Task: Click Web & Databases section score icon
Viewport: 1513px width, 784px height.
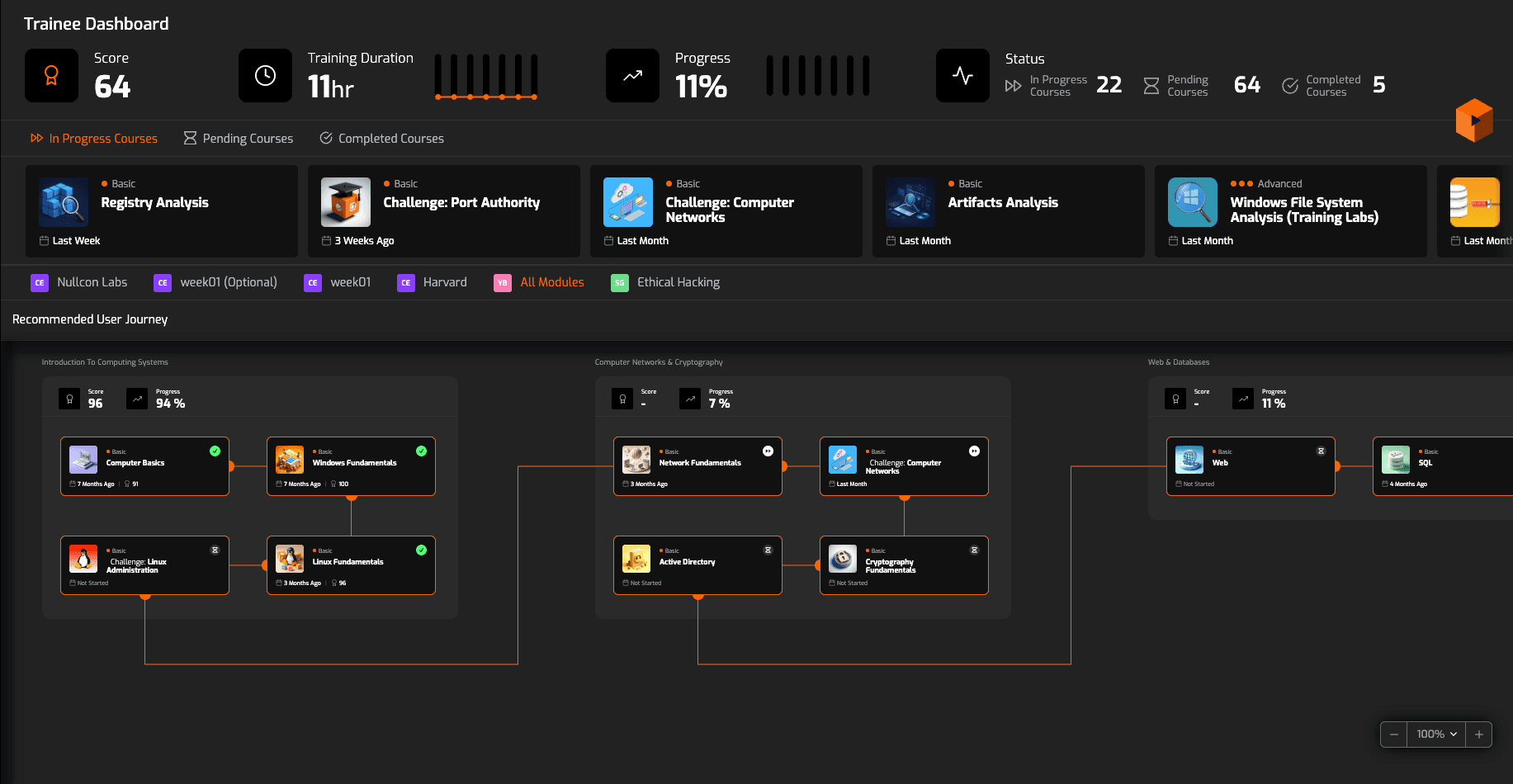Action: (x=1175, y=399)
